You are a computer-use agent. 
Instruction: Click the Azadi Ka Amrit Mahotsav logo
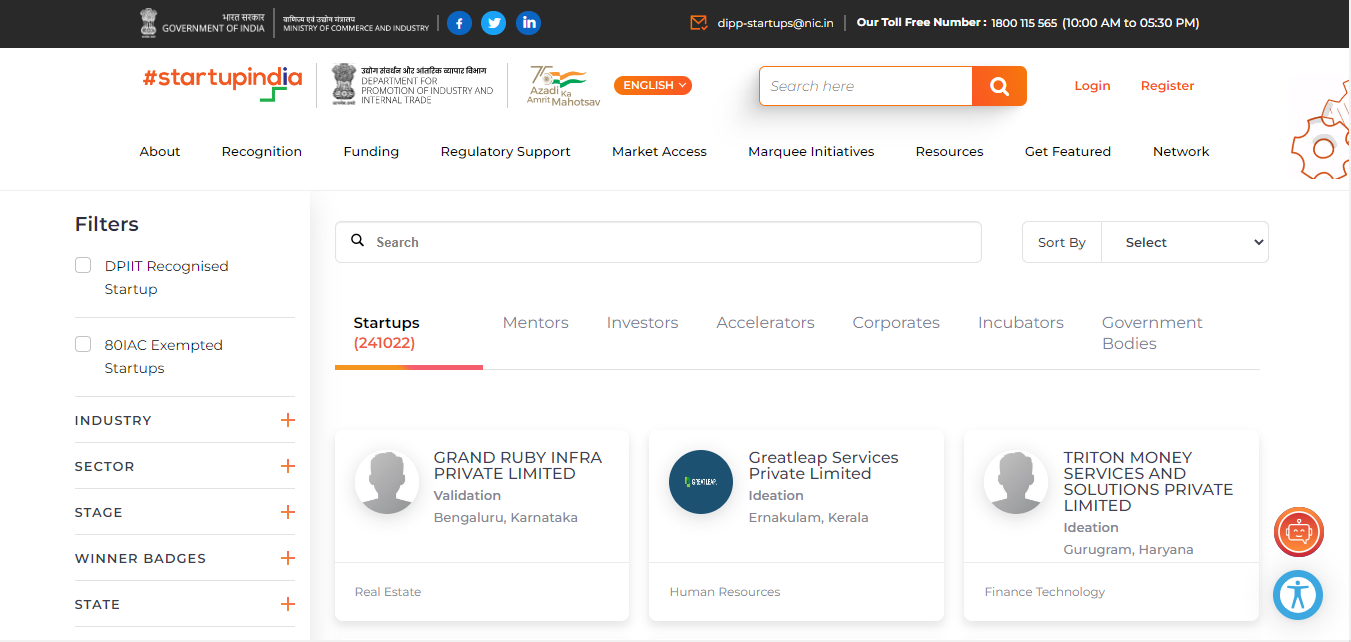562,85
